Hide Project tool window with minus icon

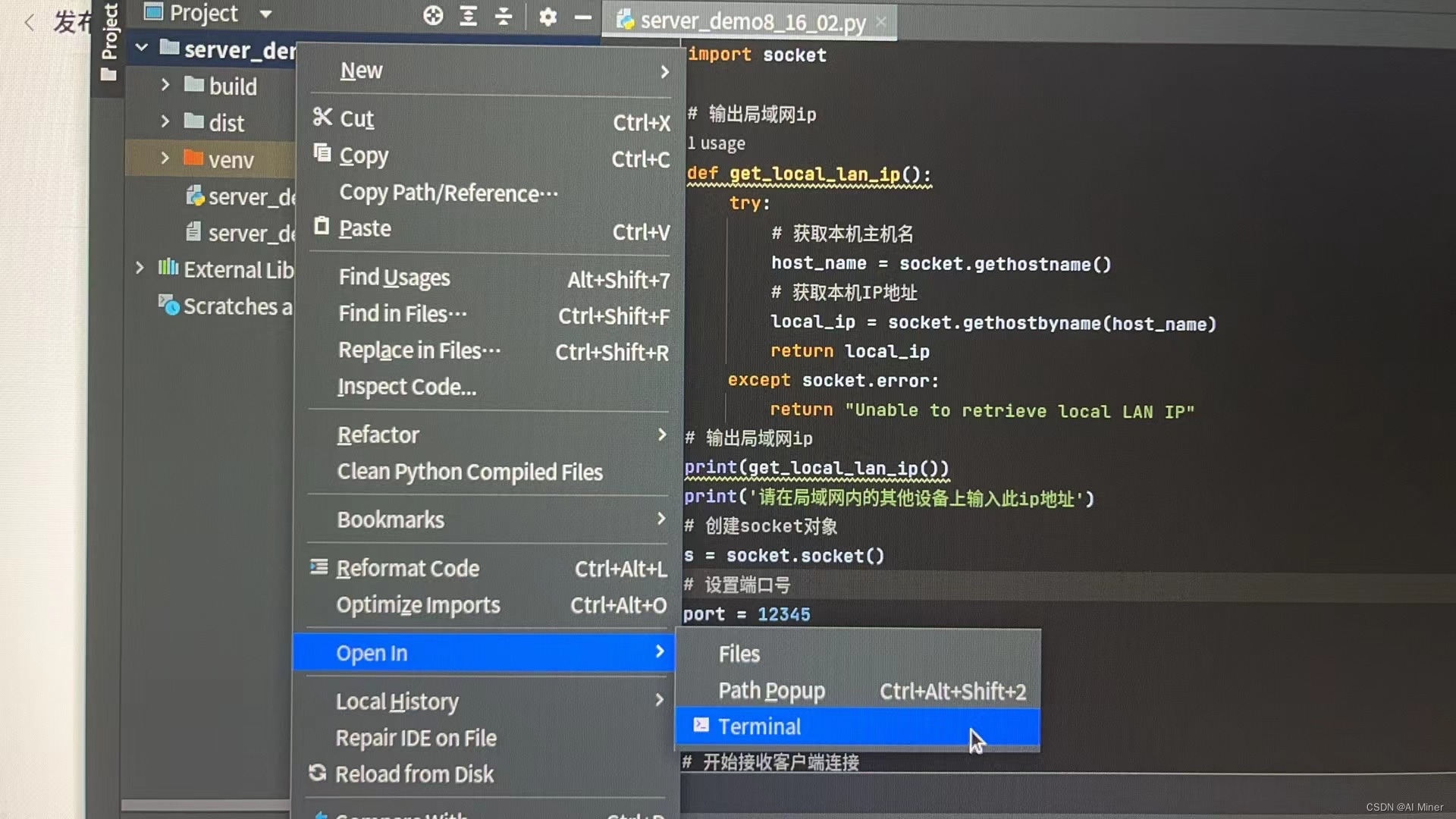(584, 16)
